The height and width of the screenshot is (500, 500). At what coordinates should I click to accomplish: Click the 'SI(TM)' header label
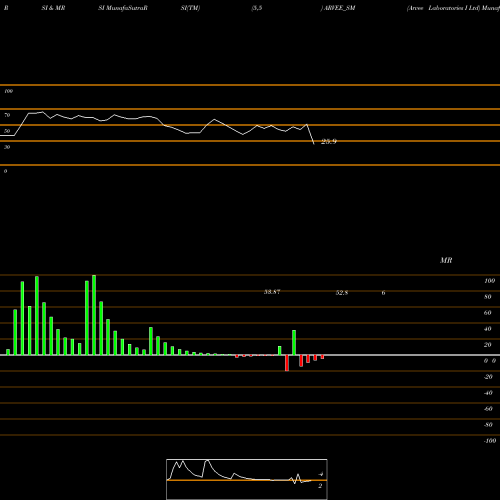pyautogui.click(x=190, y=8)
